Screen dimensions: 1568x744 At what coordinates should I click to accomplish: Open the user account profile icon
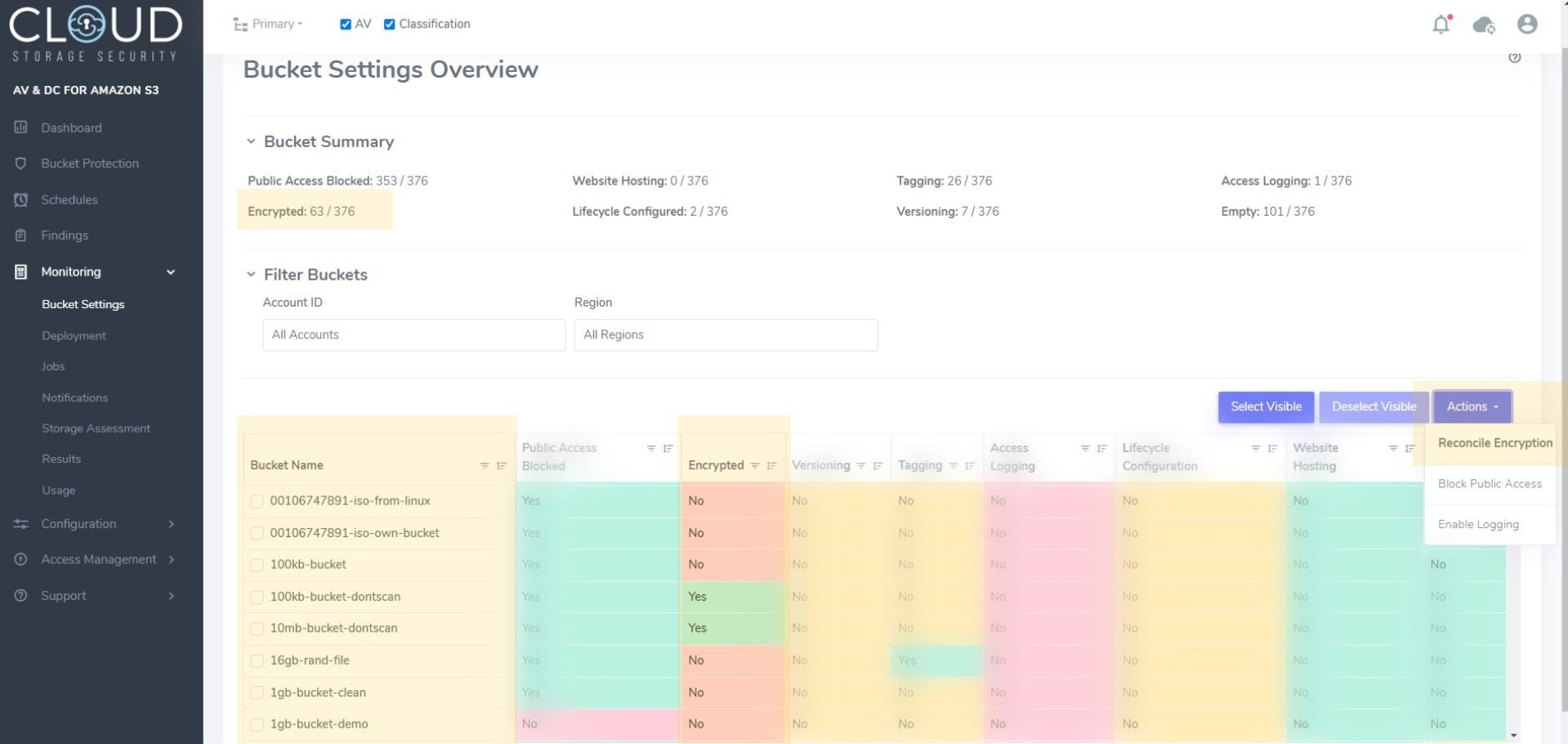(x=1526, y=25)
